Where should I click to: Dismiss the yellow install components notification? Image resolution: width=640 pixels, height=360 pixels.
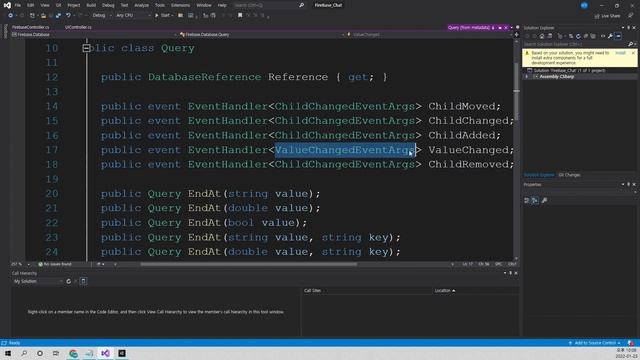[x=633, y=53]
